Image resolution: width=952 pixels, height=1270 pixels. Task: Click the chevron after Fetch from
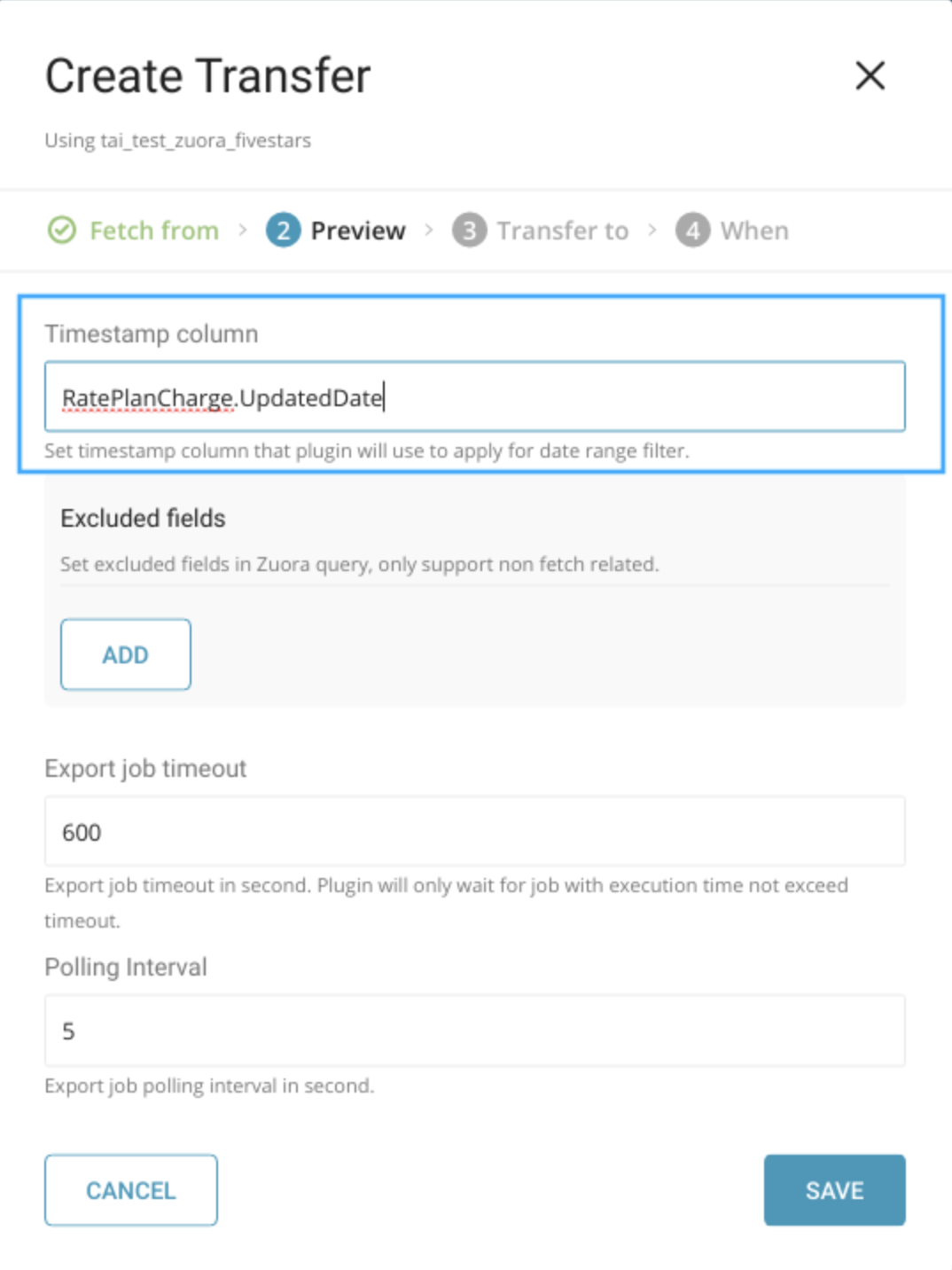coord(242,231)
